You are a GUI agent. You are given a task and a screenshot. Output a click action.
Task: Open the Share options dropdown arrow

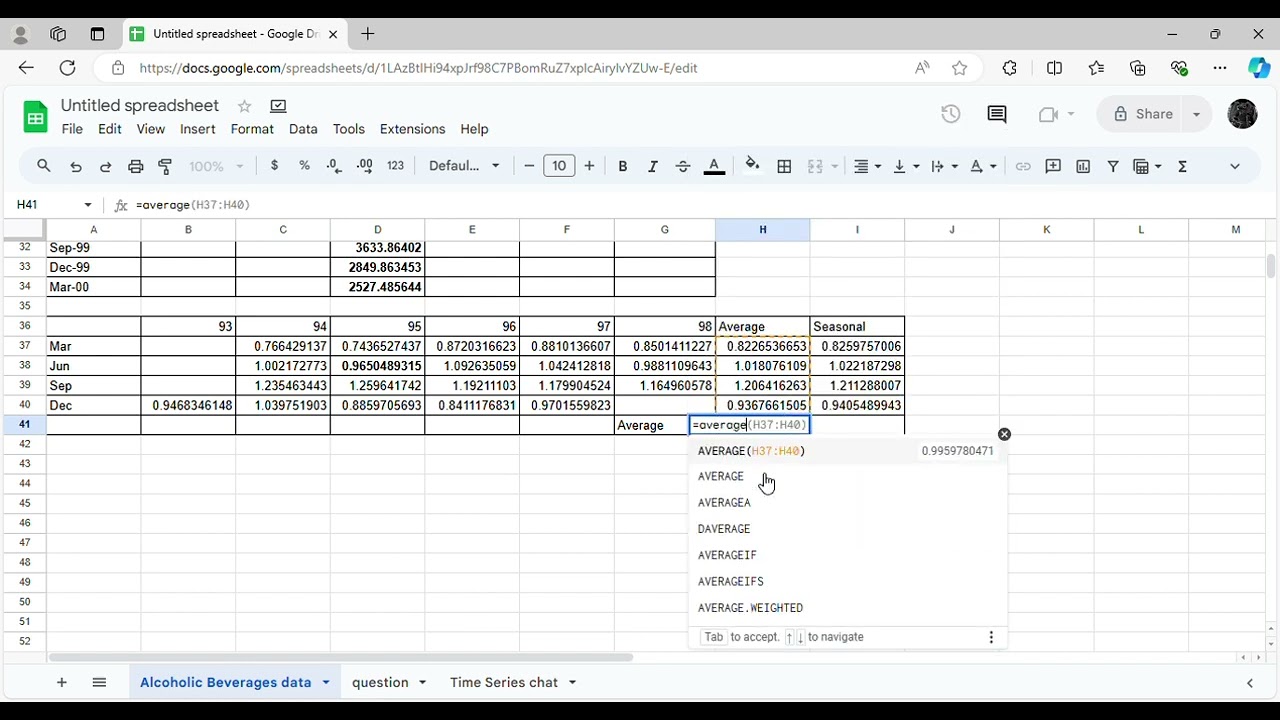tap(1196, 114)
